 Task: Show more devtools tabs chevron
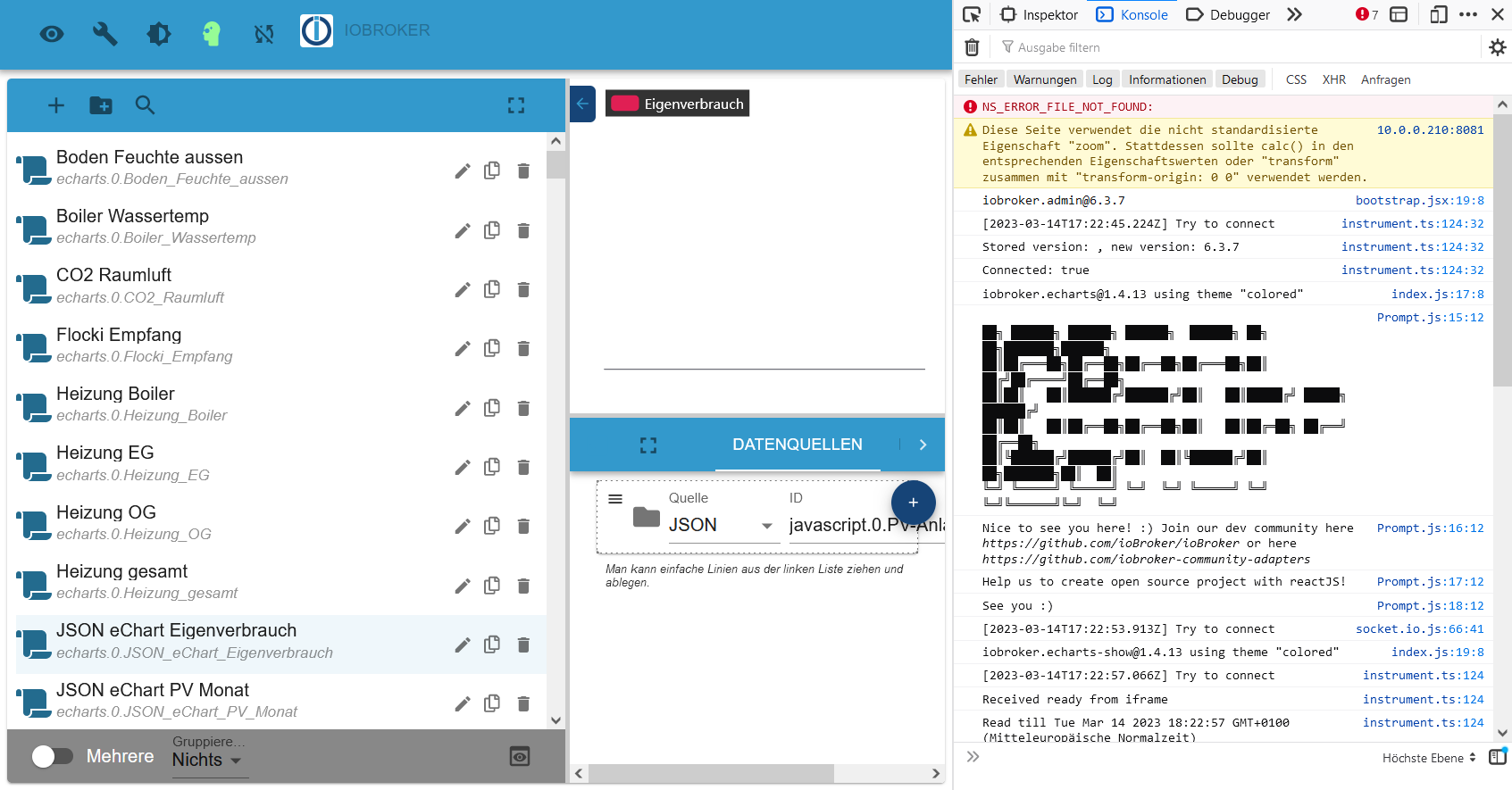(x=1295, y=14)
